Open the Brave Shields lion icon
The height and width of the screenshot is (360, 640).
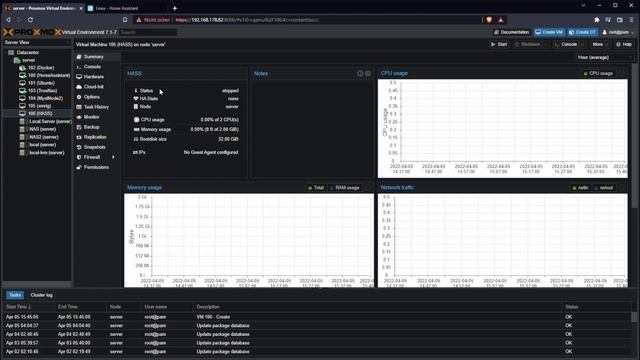tap(489, 20)
